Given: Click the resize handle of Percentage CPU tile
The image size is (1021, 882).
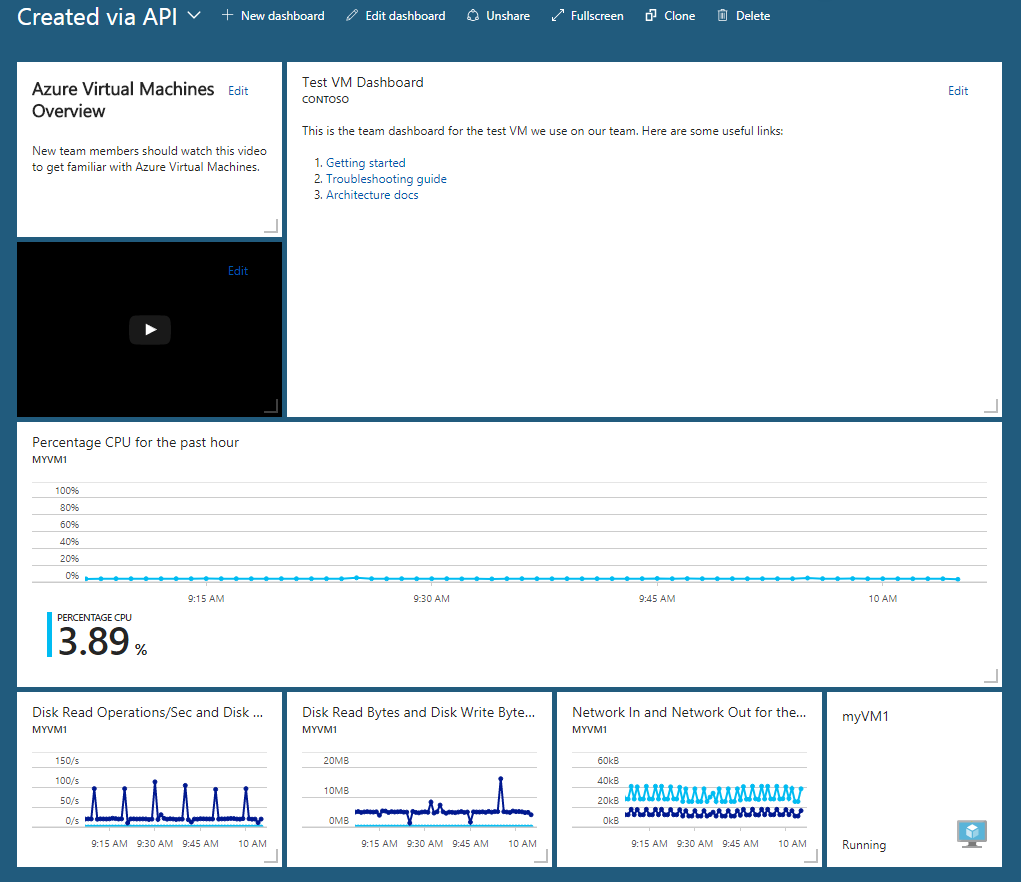Looking at the screenshot, I should tap(991, 676).
